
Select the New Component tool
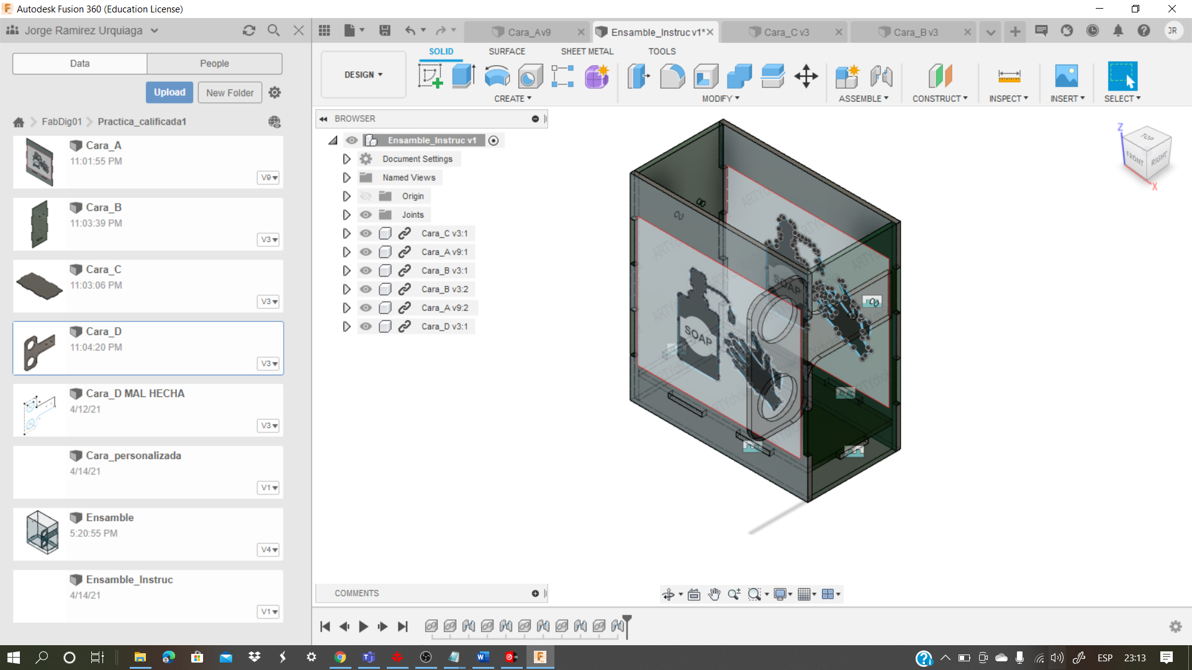(x=847, y=76)
